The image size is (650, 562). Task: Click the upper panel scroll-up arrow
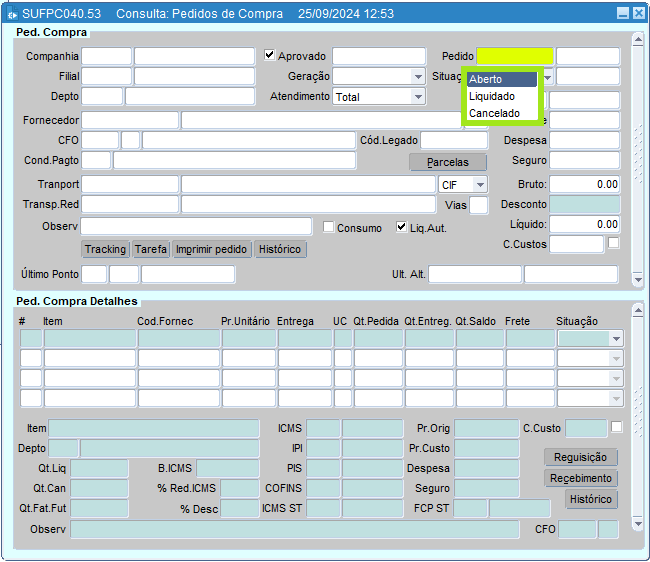point(638,38)
